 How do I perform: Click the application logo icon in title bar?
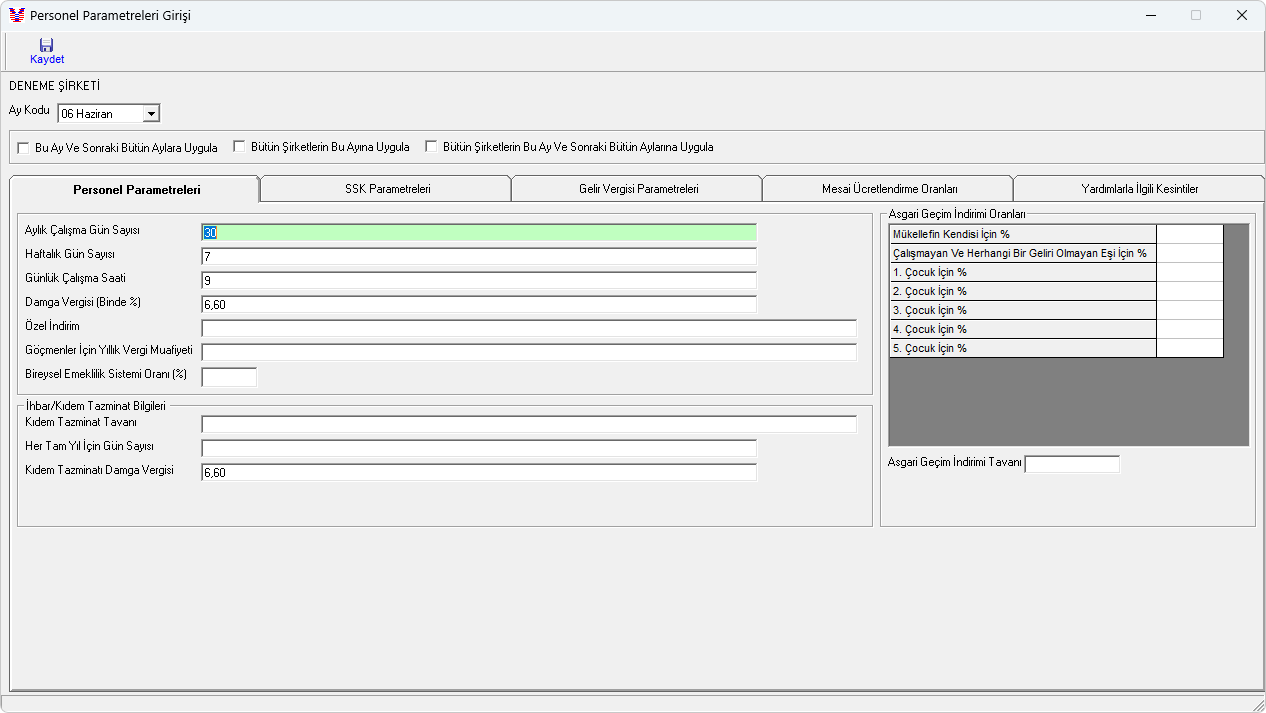(x=16, y=15)
